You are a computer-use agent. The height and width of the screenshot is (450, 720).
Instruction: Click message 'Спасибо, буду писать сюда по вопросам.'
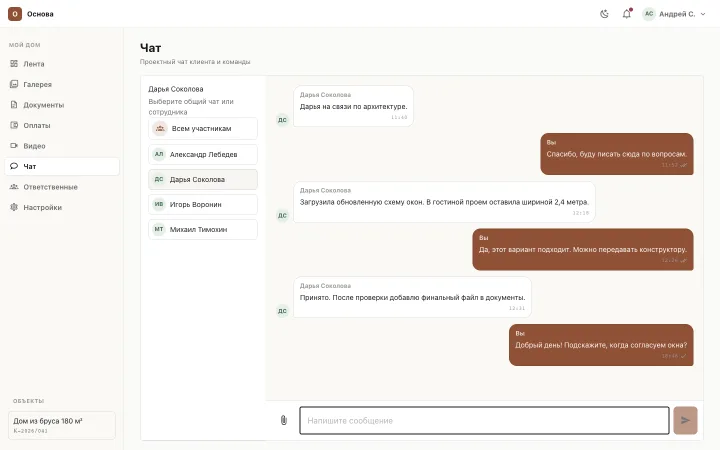click(617, 154)
